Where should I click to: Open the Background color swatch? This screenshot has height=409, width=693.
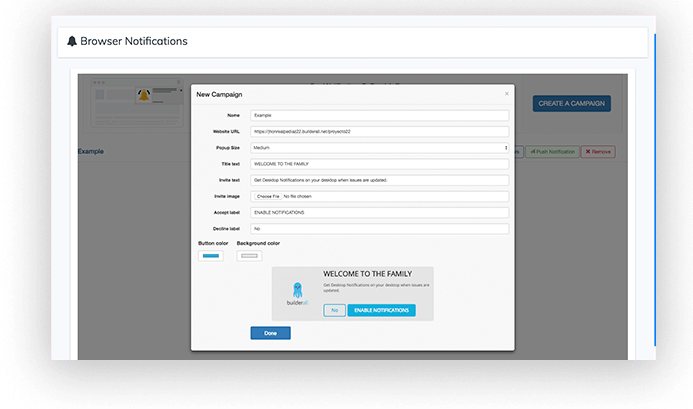(x=249, y=256)
